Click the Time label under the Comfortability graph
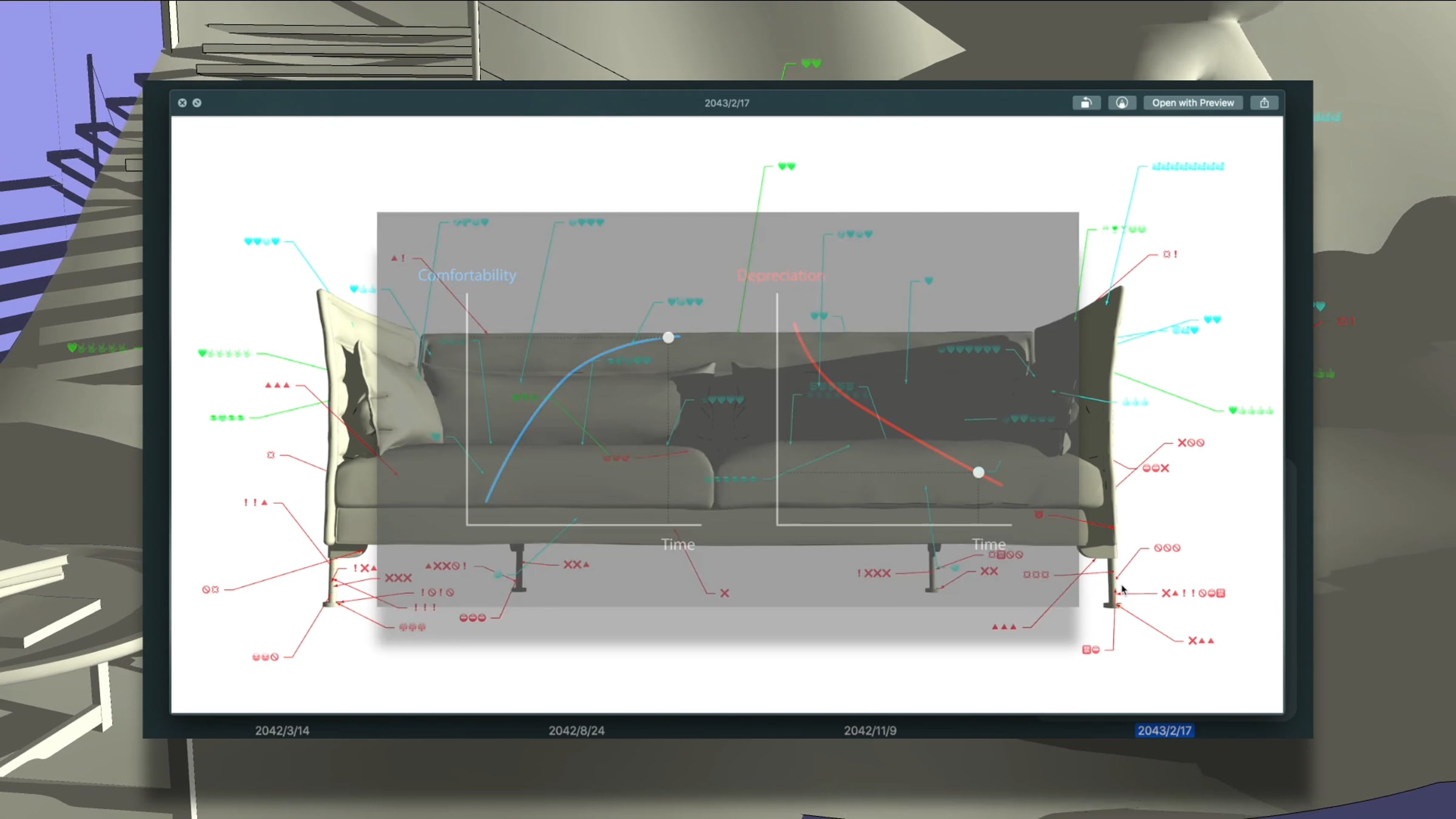The width and height of the screenshot is (1456, 819). point(678,544)
